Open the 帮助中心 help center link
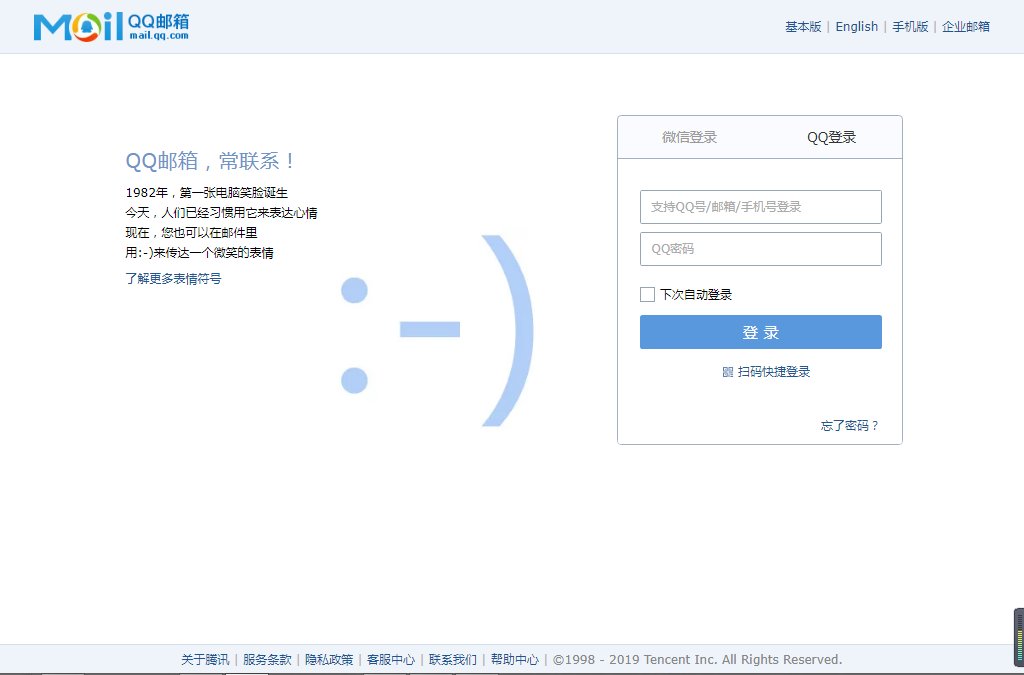The image size is (1024, 675). 514,660
